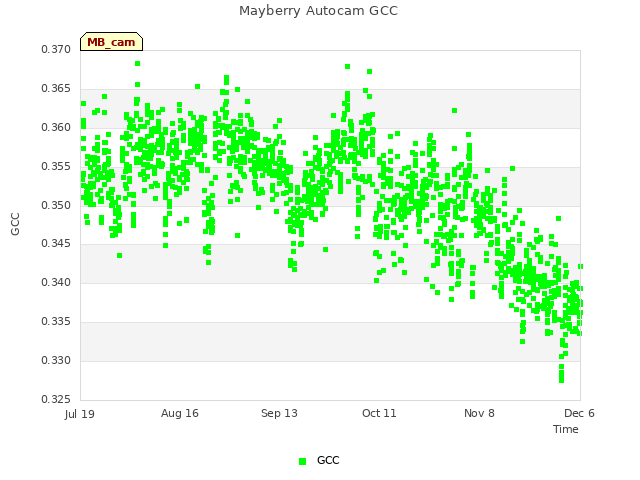The image size is (640, 480).
Task: Click the 0.330 y-axis value
Action: click(56, 360)
